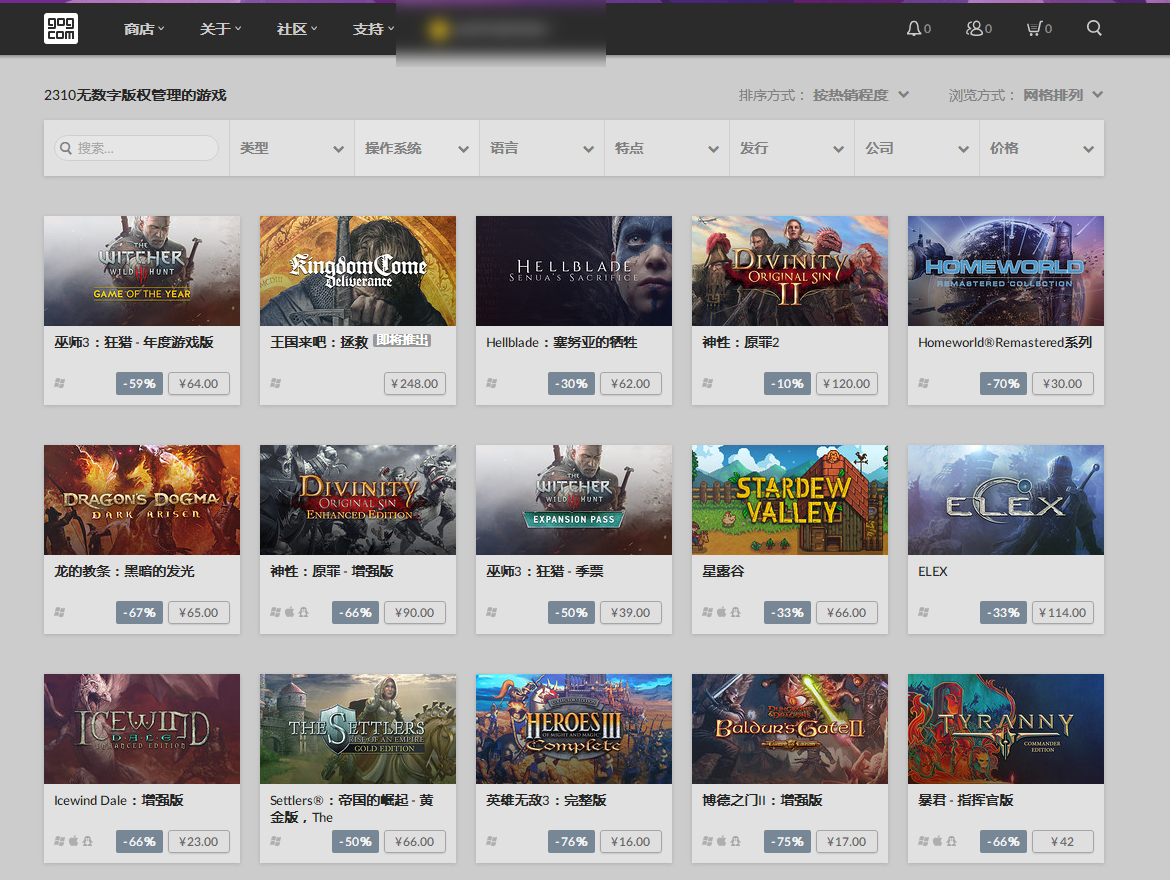Click the GOG.com logo icon
This screenshot has height=880, width=1170.
[x=61, y=28]
